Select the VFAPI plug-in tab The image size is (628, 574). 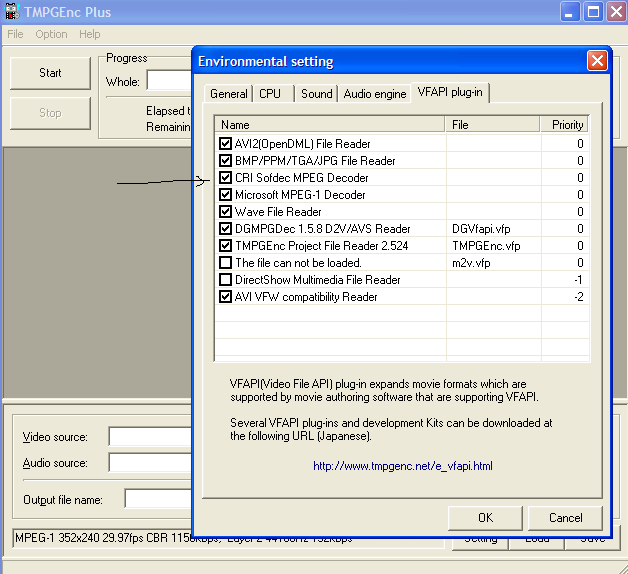click(450, 92)
